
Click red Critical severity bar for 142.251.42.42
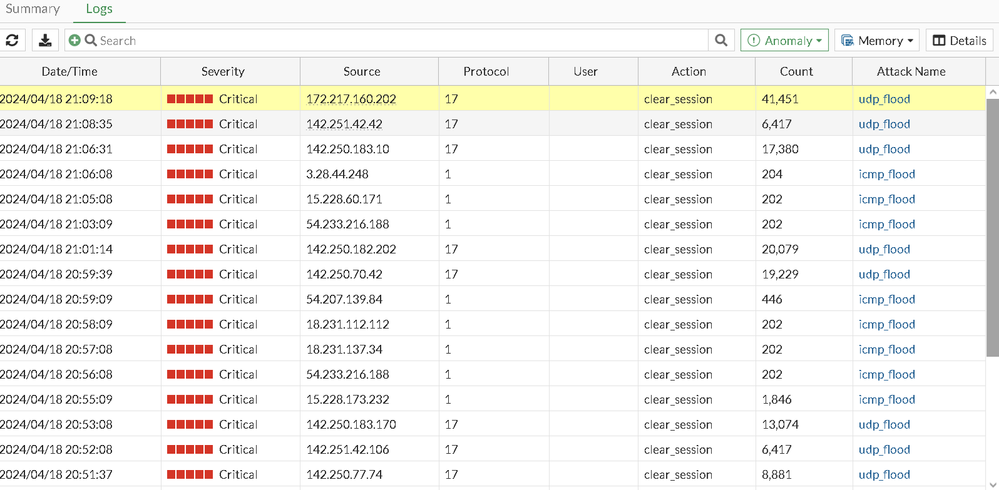190,124
